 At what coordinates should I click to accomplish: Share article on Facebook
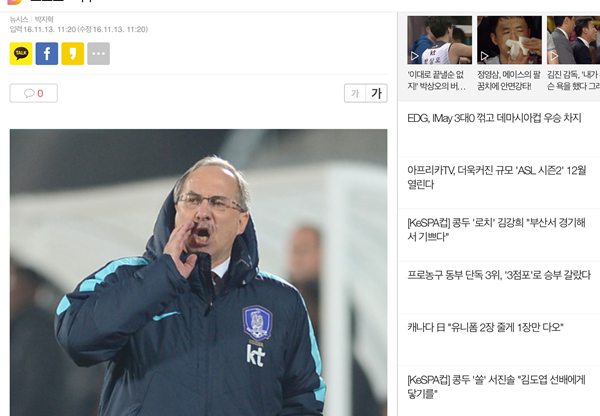click(47, 54)
